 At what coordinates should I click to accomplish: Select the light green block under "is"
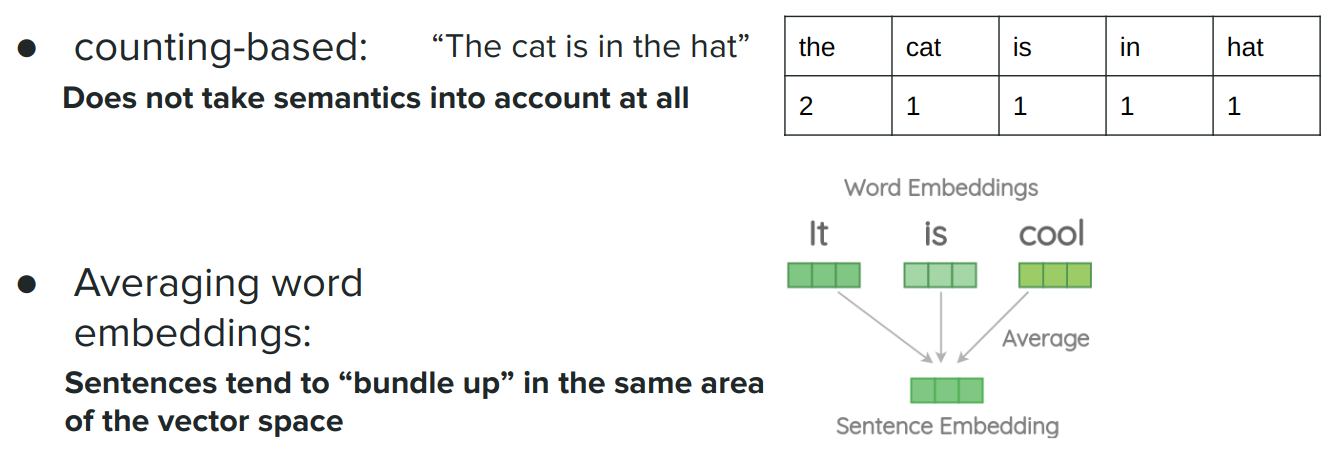click(939, 275)
